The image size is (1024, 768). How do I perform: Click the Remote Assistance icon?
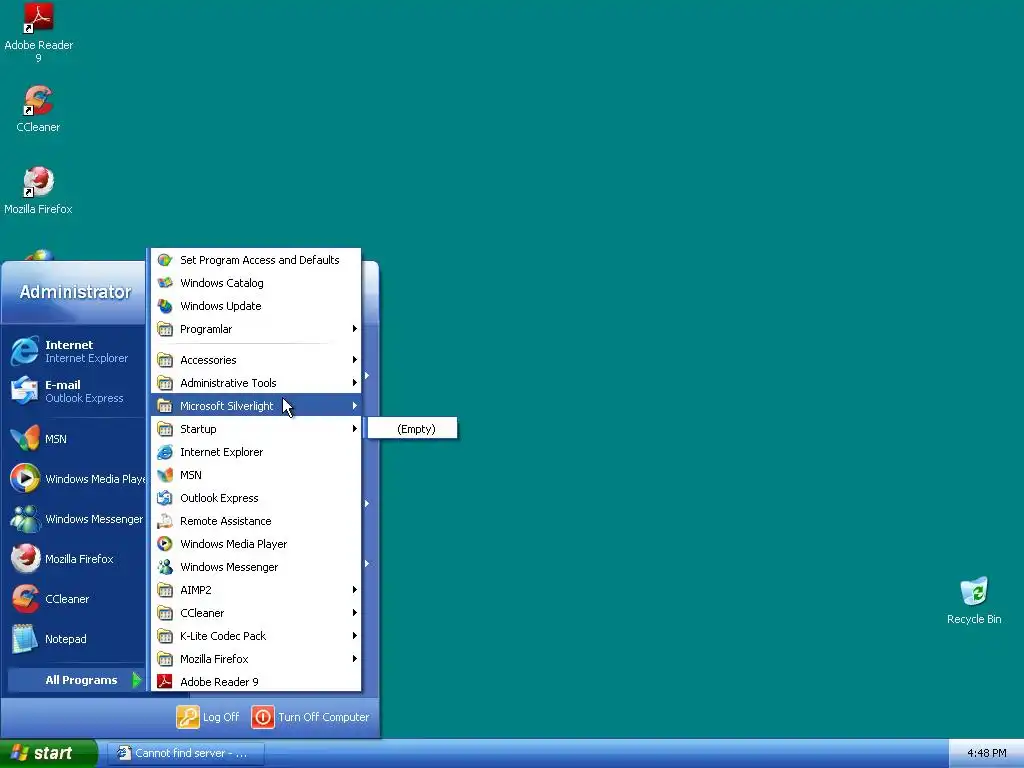(x=165, y=520)
